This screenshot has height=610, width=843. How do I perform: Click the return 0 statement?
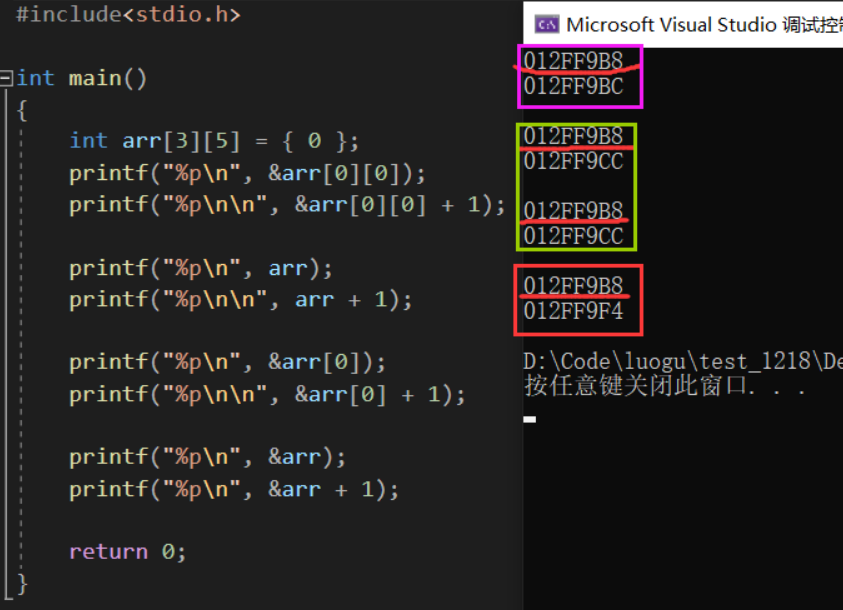pyautogui.click(x=128, y=551)
